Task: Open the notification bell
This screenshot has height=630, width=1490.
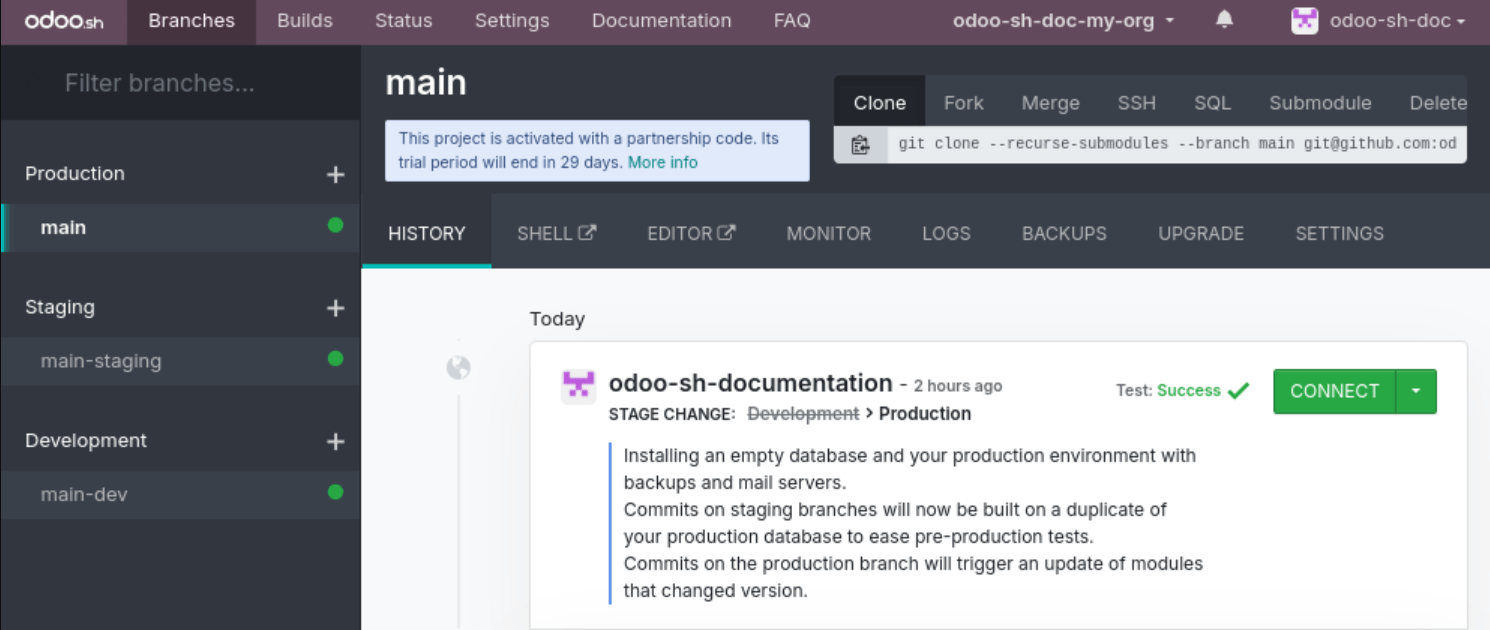Action: tap(1224, 20)
